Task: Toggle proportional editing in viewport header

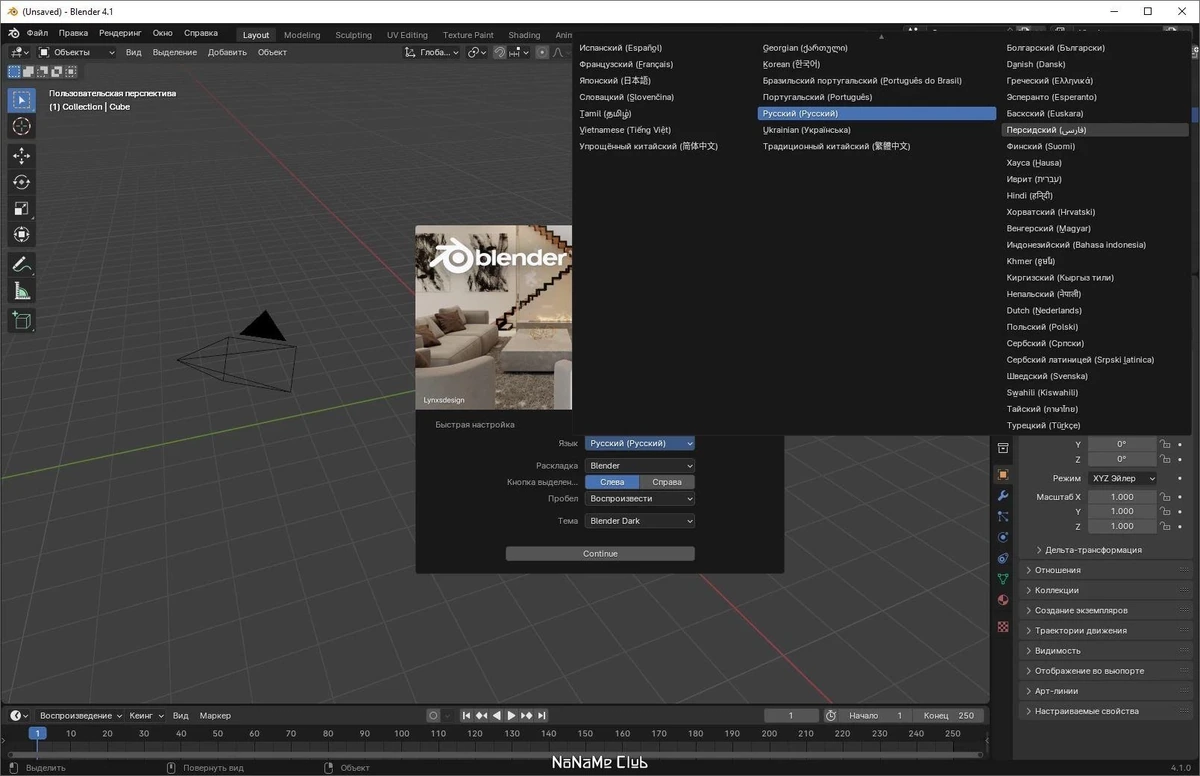Action: pos(542,52)
